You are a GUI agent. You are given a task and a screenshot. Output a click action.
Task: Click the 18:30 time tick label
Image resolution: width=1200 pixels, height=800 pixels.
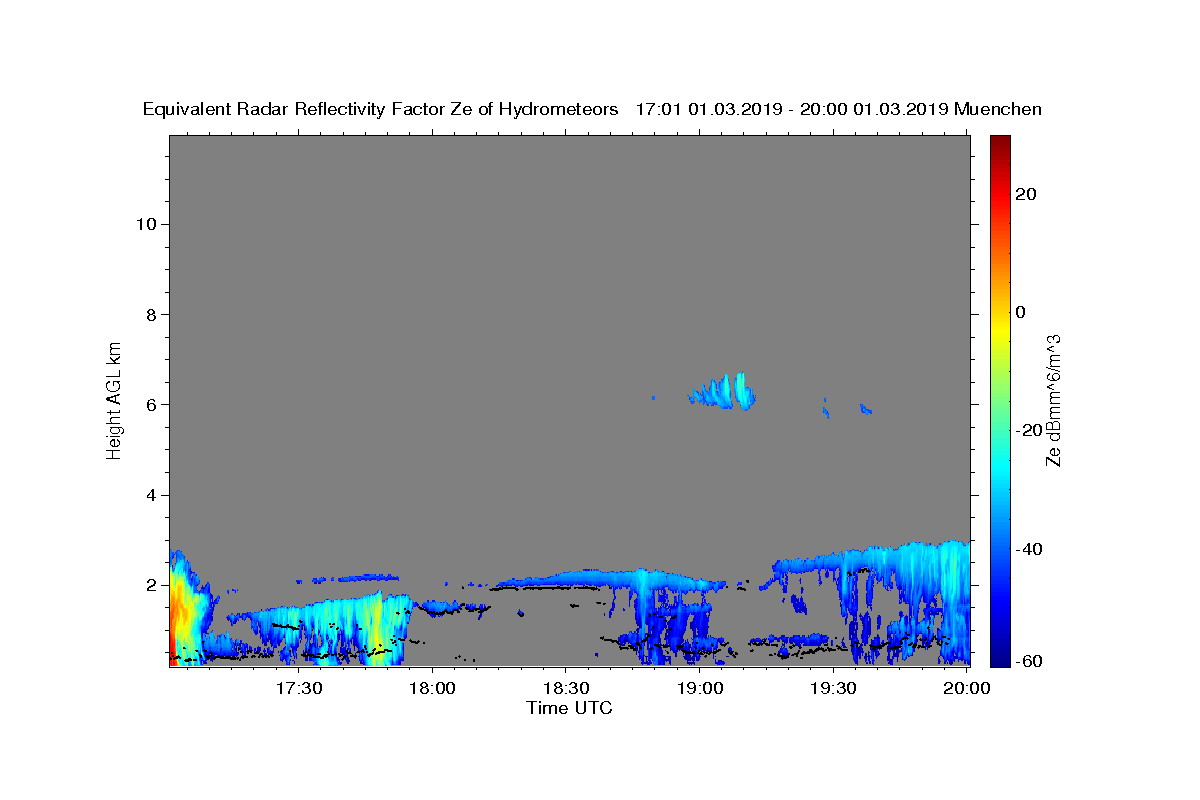(565, 688)
